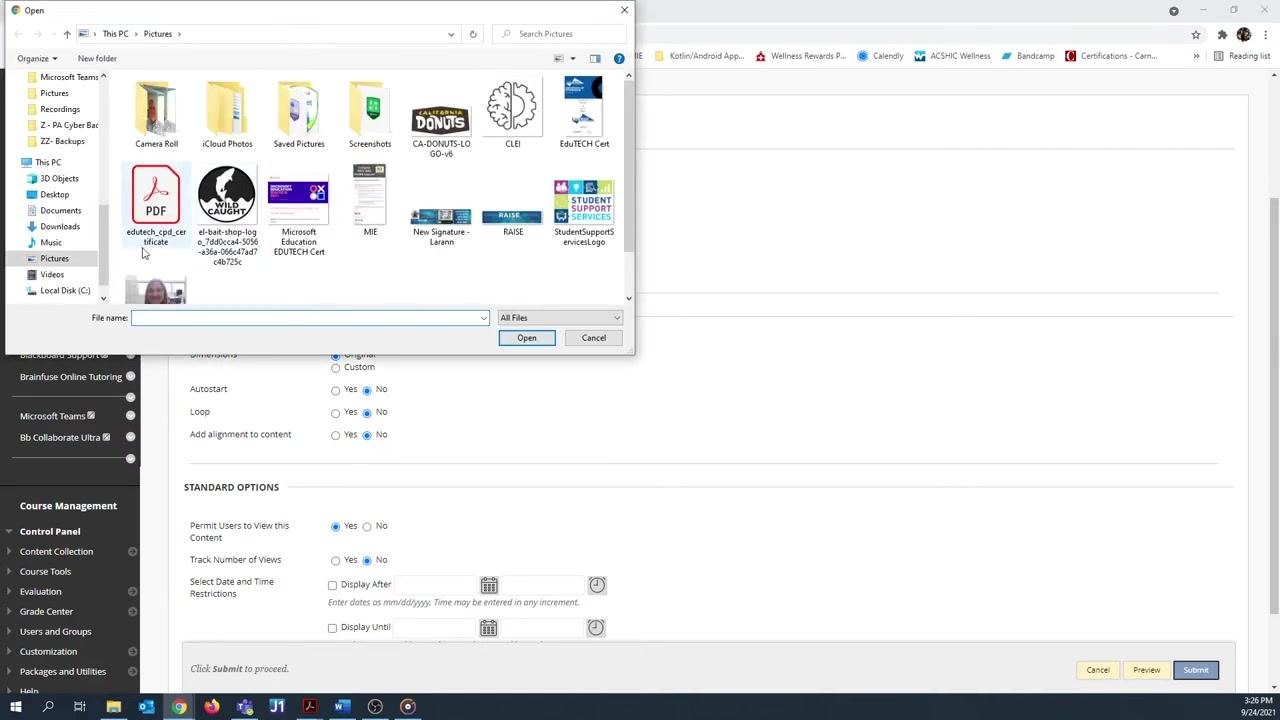The width and height of the screenshot is (1280, 720).
Task: Enable the Display After checkbox
Action: tap(333, 585)
